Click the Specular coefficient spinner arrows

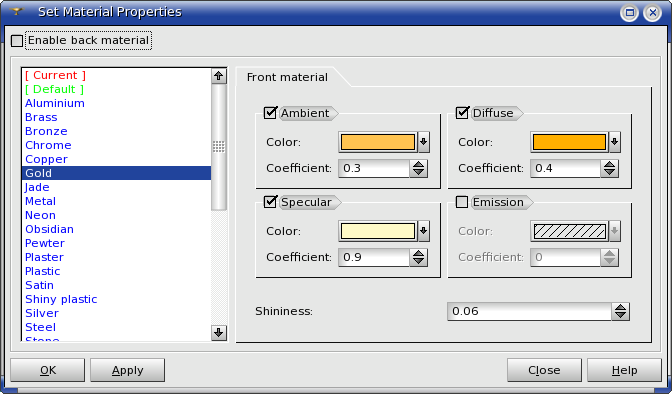[x=418, y=257]
